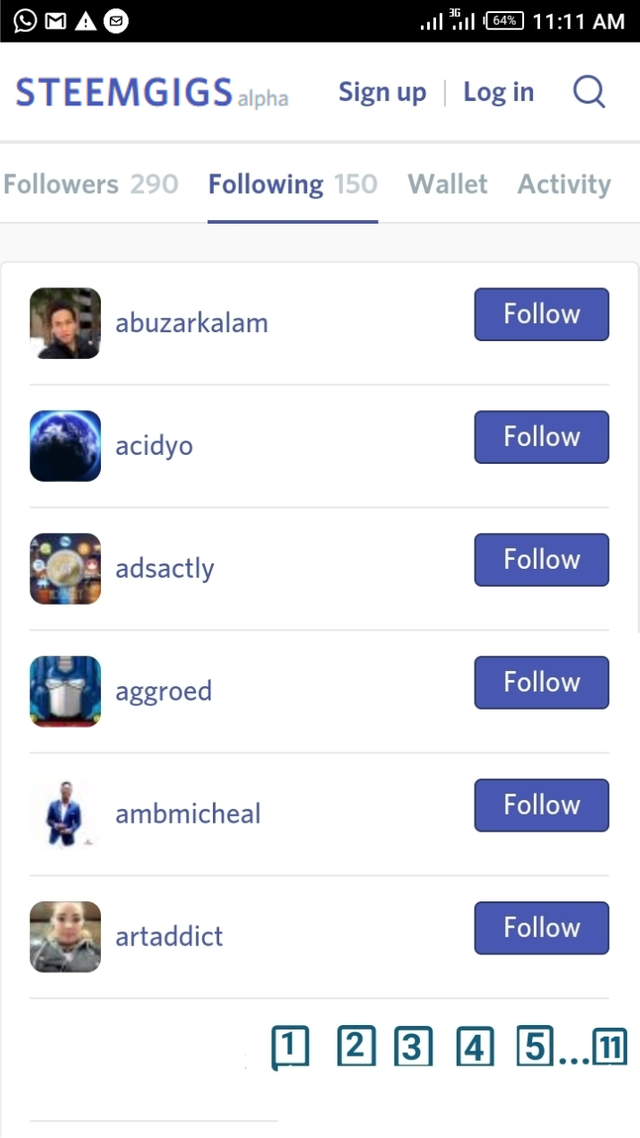Viewport: 640px width, 1138px height.
Task: Follow user artaddict
Action: click(542, 928)
